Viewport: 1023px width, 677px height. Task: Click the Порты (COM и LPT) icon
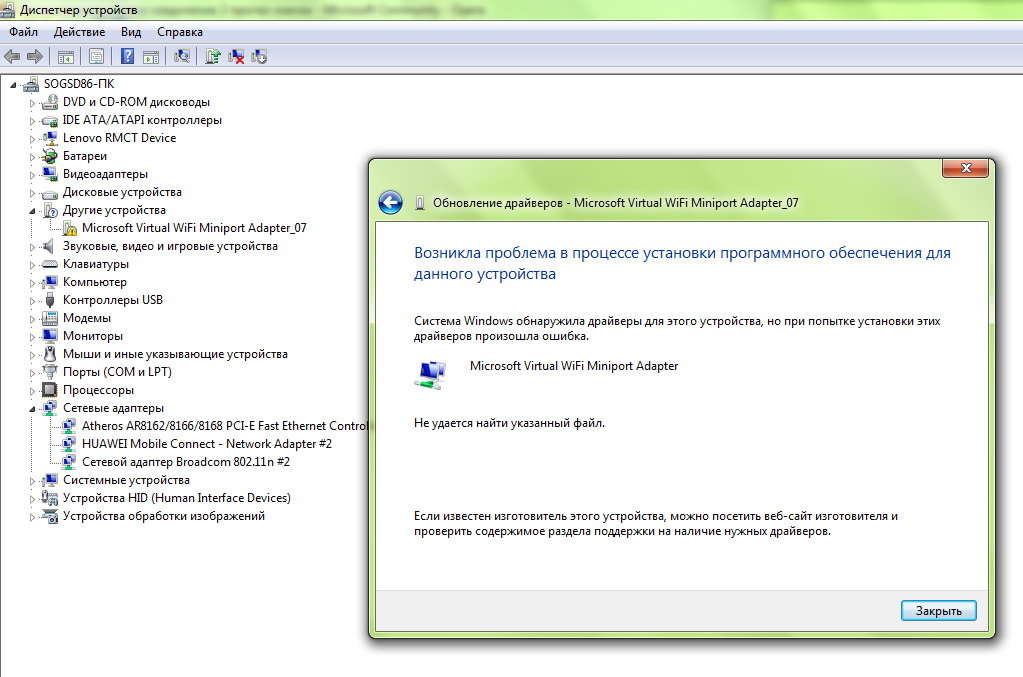click(x=50, y=372)
